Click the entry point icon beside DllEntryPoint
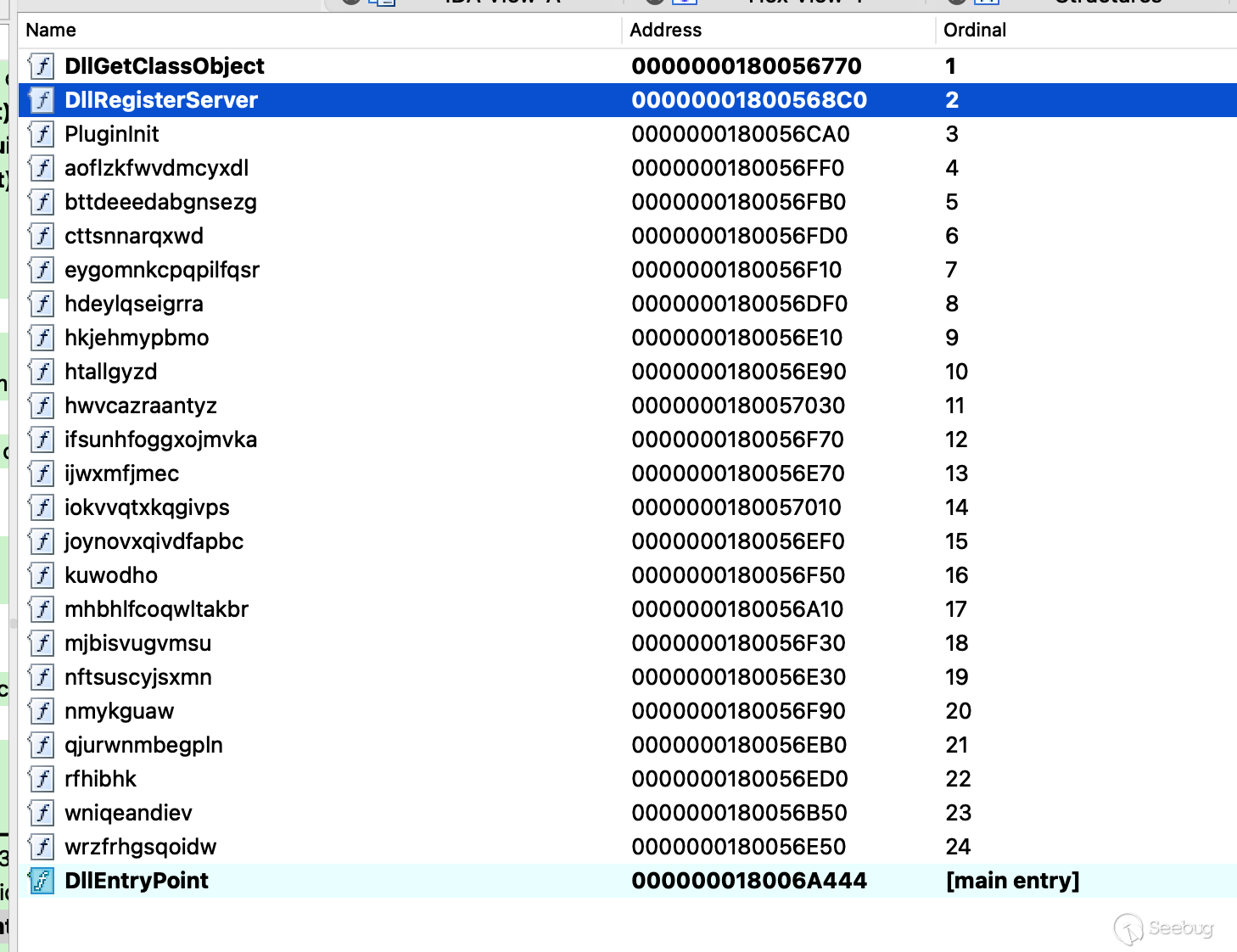This screenshot has width=1237, height=952. tap(42, 880)
